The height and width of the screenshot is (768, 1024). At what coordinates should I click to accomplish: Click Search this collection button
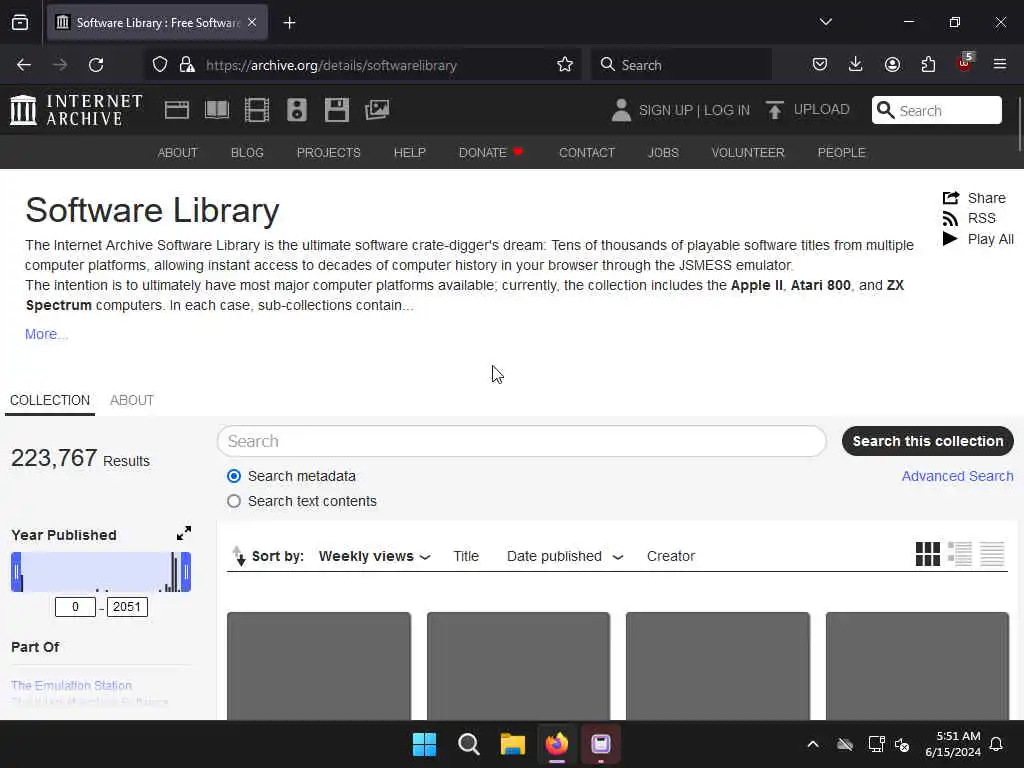click(x=927, y=441)
